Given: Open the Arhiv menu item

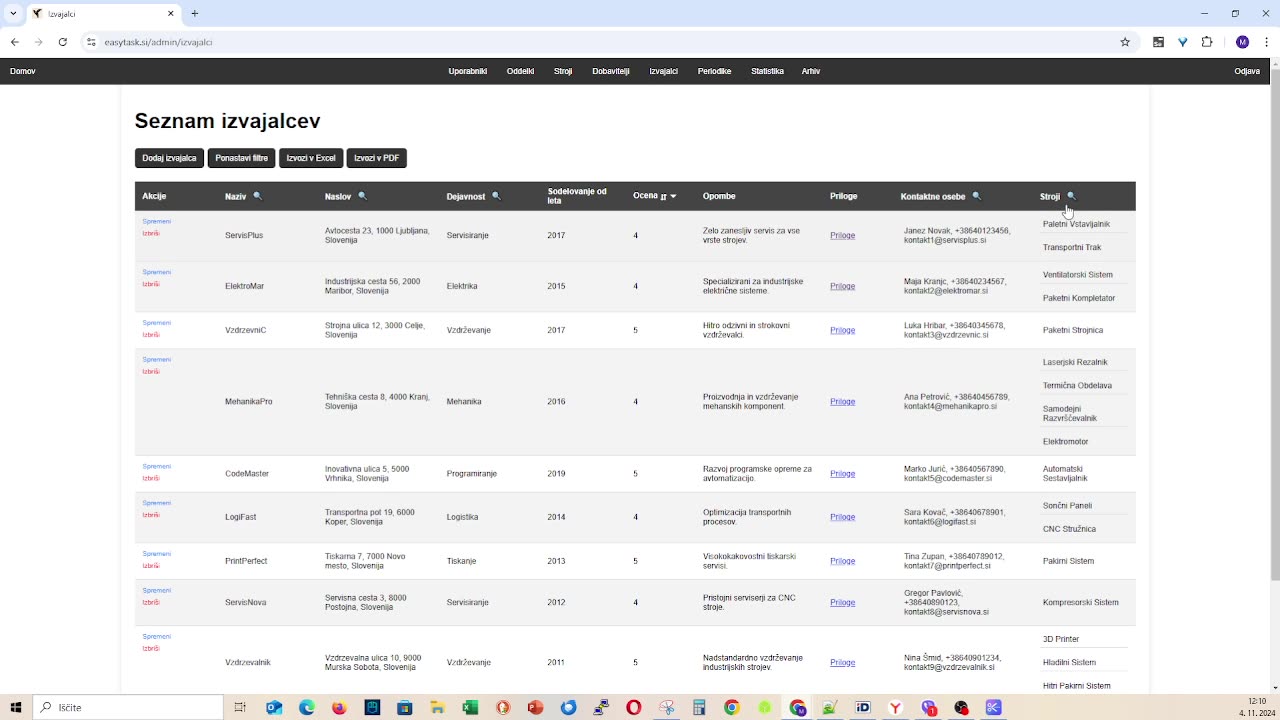Looking at the screenshot, I should pyautogui.click(x=811, y=71).
